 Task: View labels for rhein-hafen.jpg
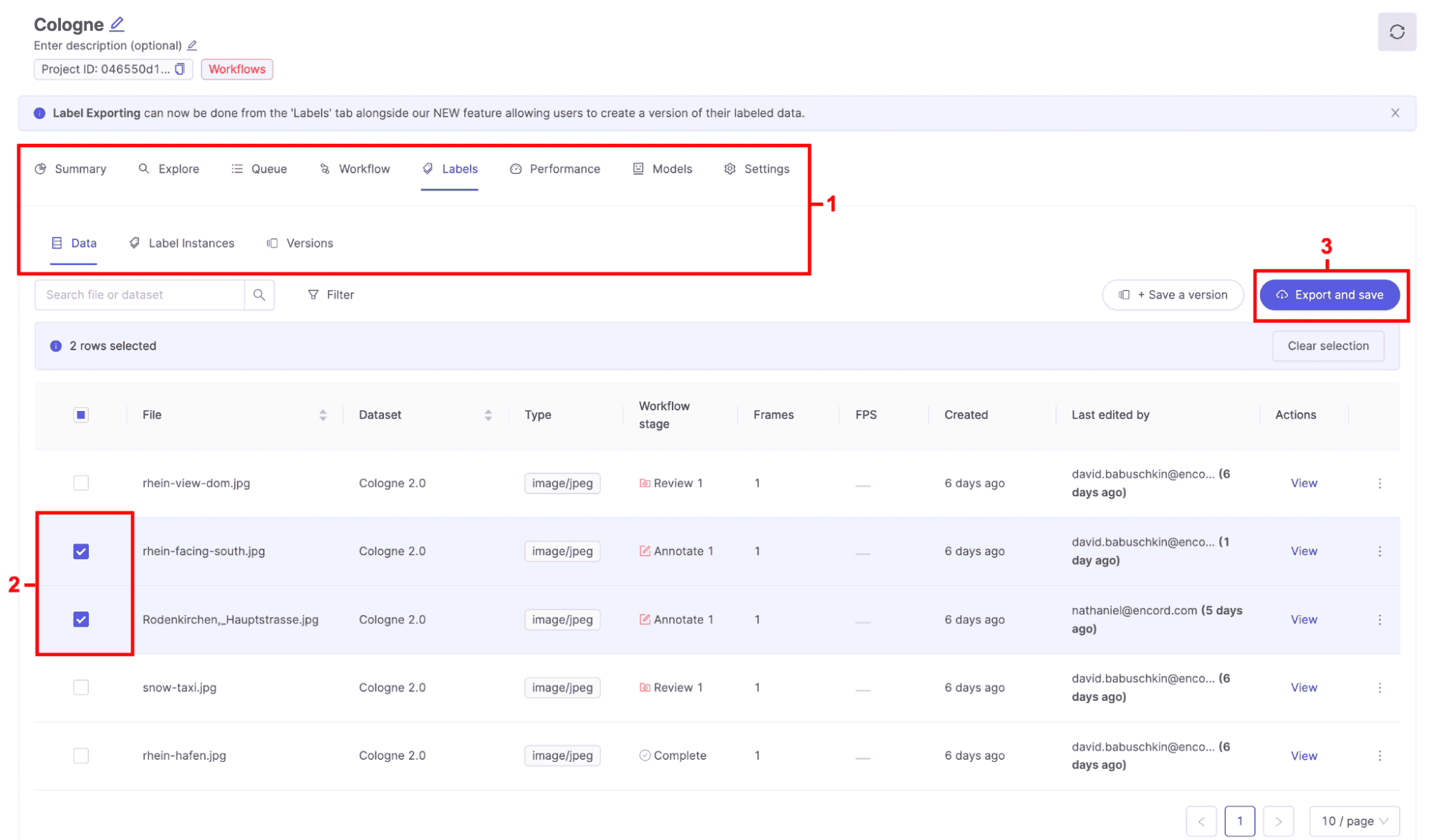click(1304, 755)
